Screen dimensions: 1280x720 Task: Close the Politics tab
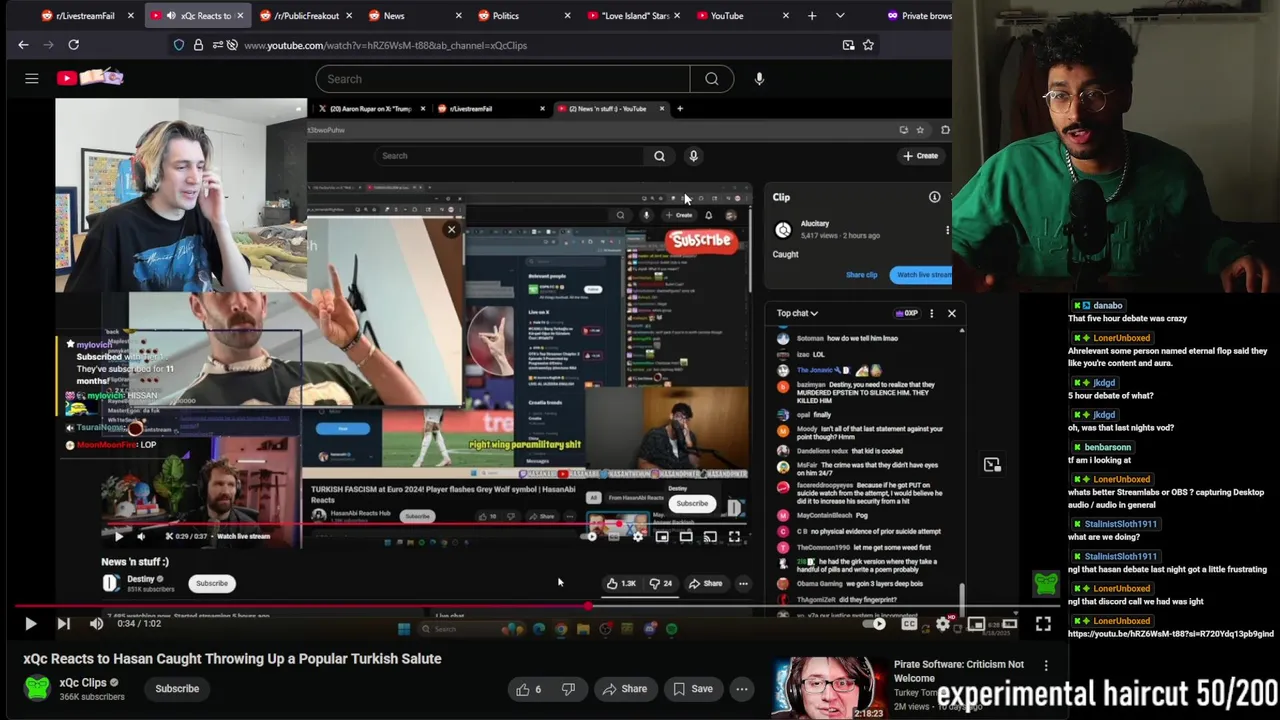[567, 15]
